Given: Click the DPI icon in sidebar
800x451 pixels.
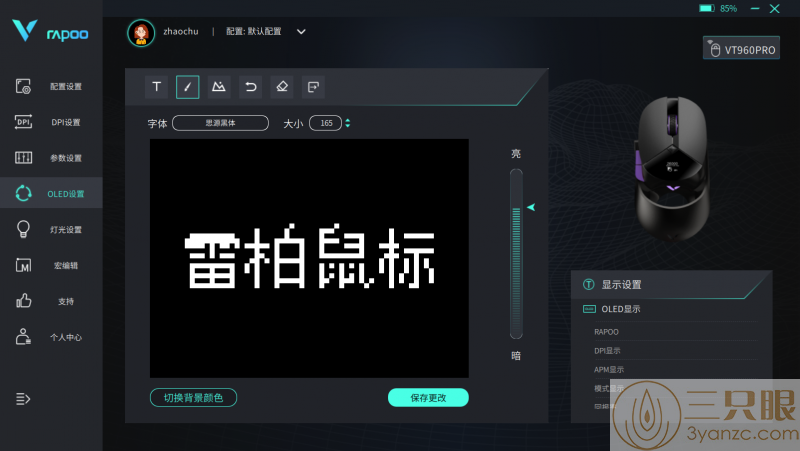Looking at the screenshot, I should (x=23, y=121).
